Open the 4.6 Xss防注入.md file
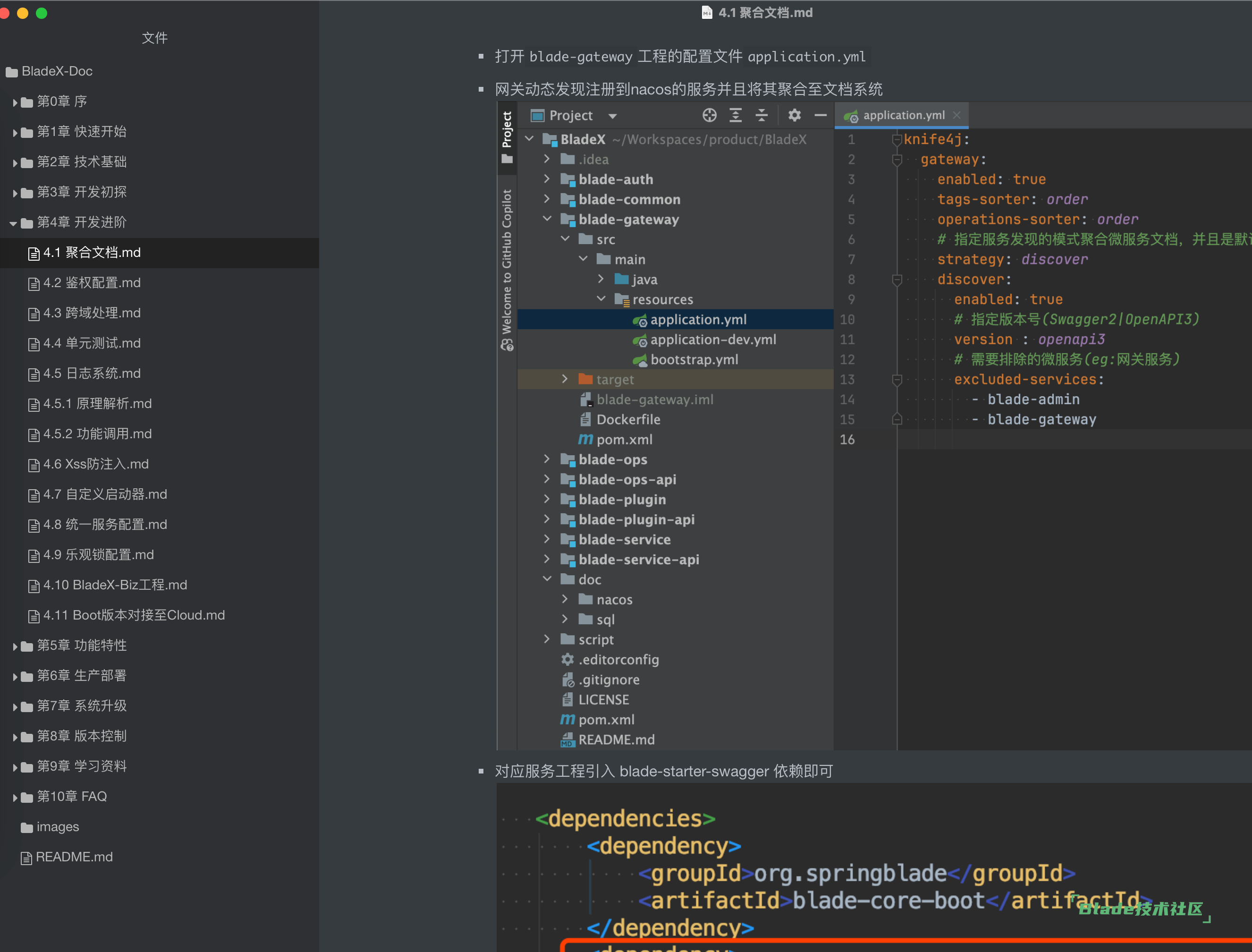This screenshot has height=952, width=1252. 160,464
